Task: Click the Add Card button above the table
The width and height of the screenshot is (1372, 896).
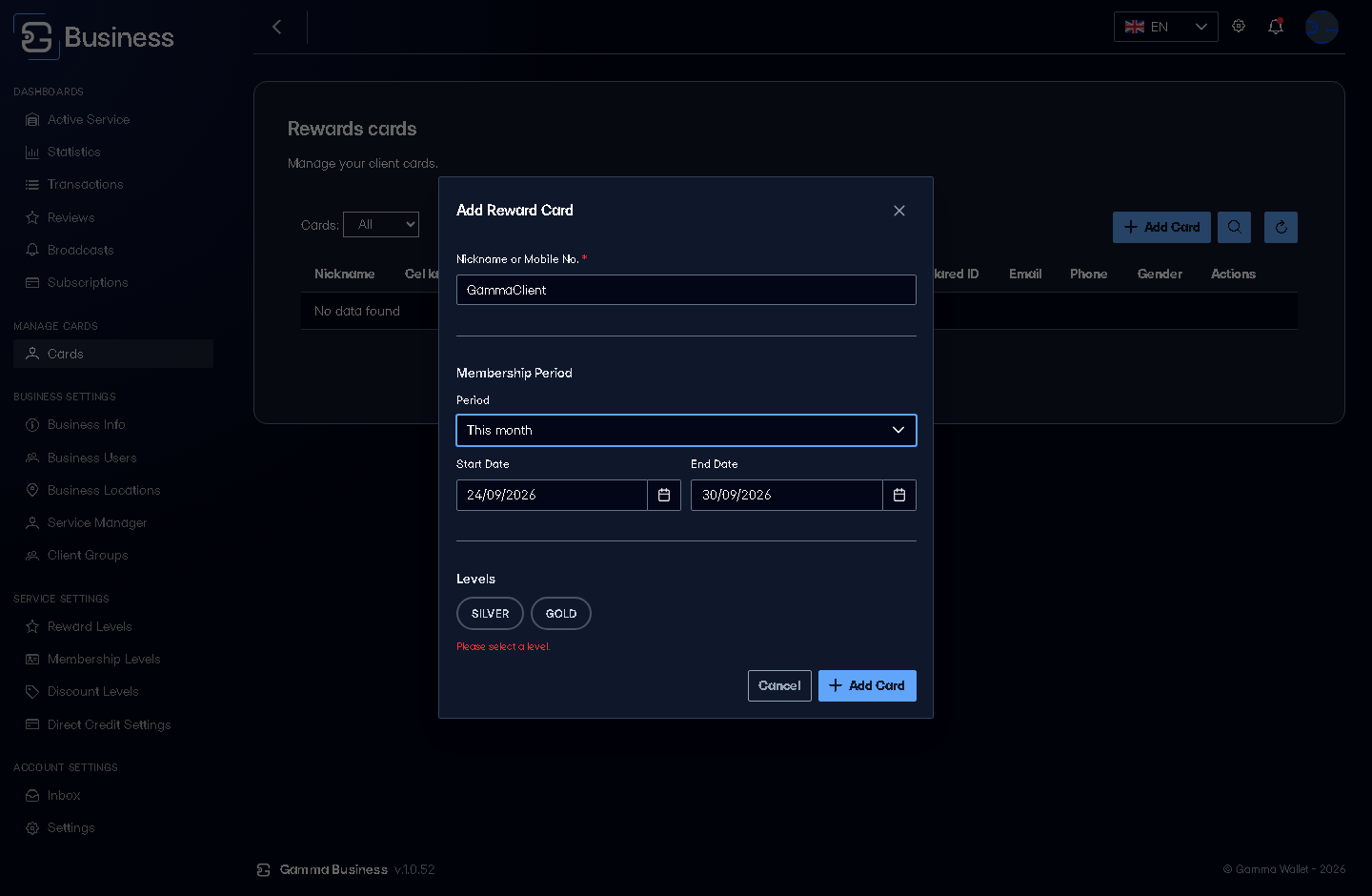Action: point(1161,227)
